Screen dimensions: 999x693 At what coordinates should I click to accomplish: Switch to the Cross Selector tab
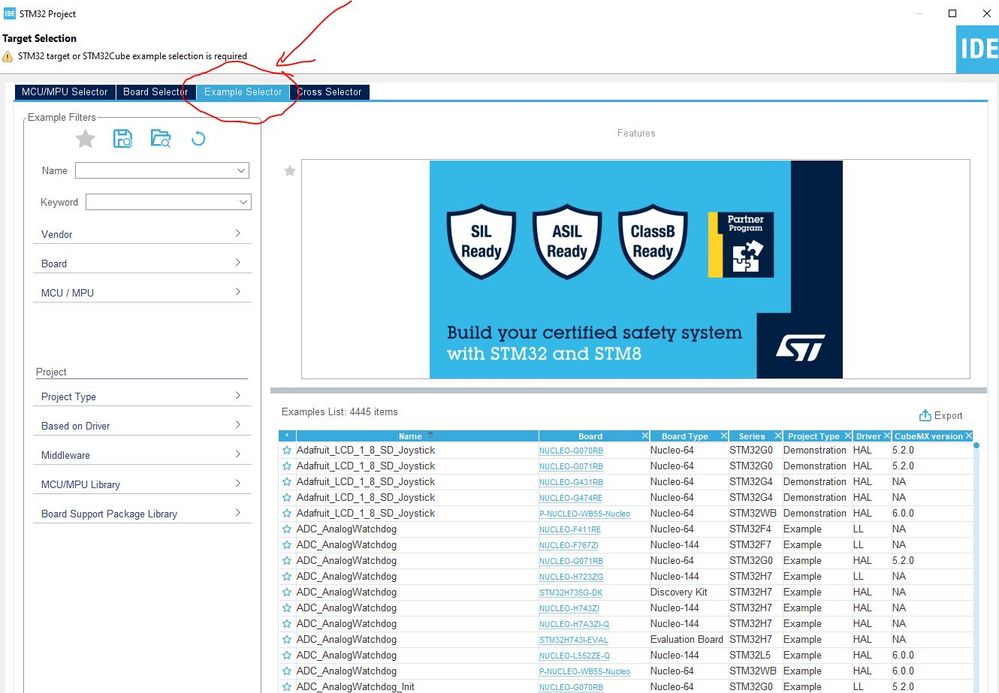tap(329, 92)
